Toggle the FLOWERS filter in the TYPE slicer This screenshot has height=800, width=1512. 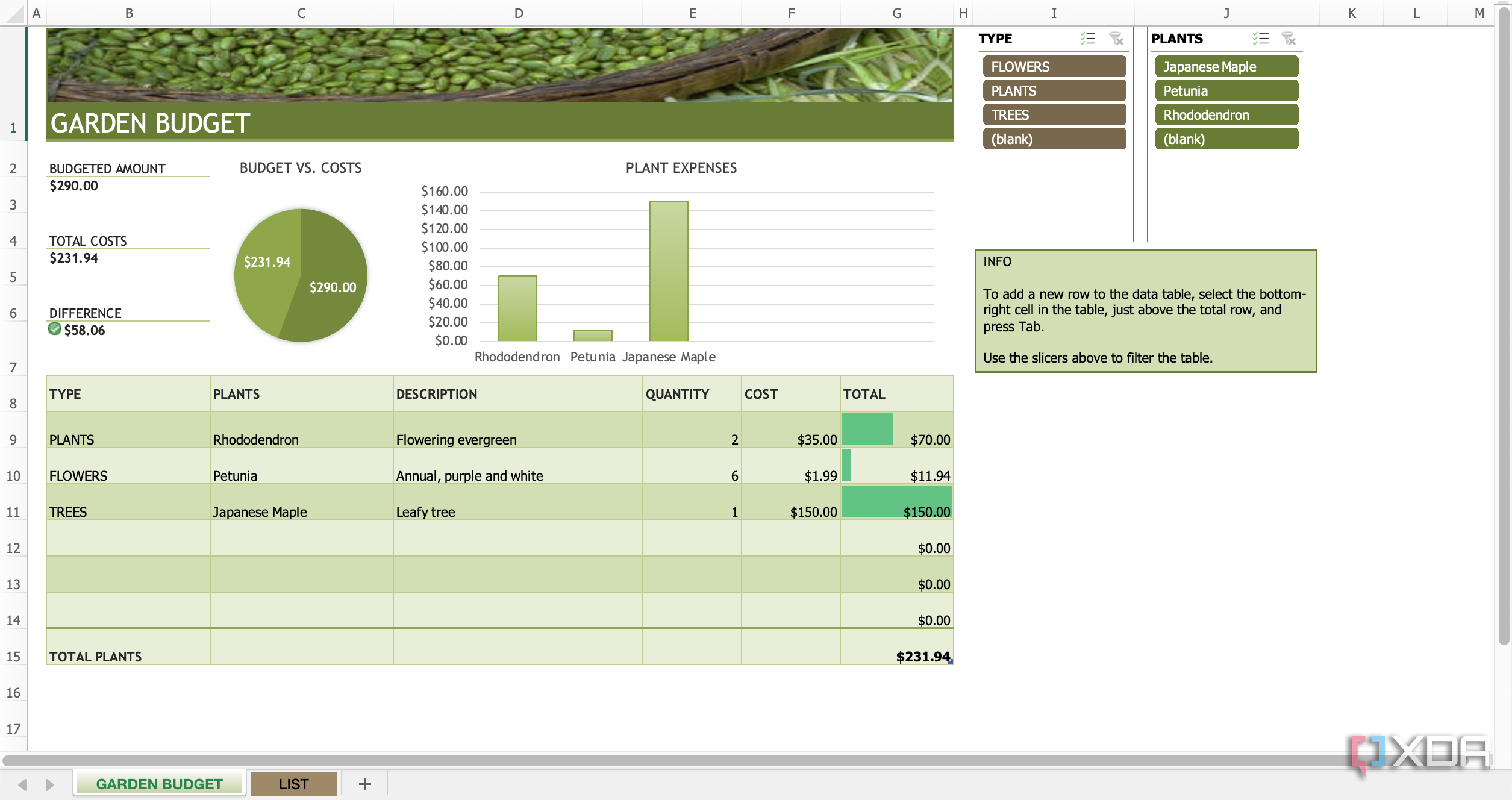pyautogui.click(x=1054, y=66)
